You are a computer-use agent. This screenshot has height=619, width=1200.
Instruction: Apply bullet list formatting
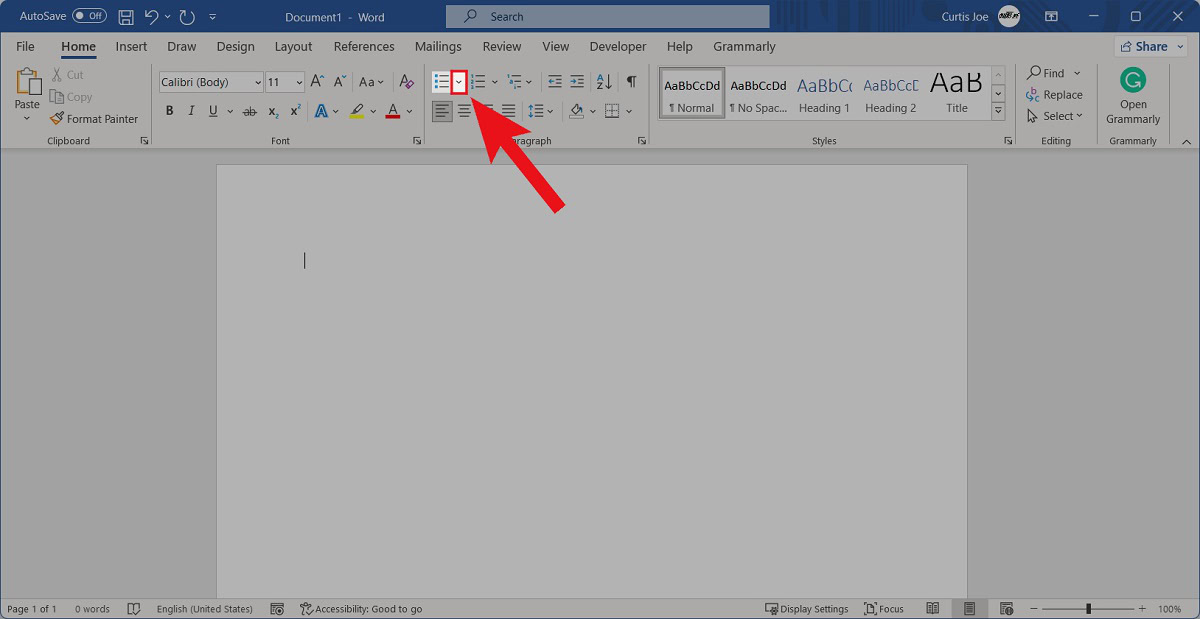[x=441, y=82]
